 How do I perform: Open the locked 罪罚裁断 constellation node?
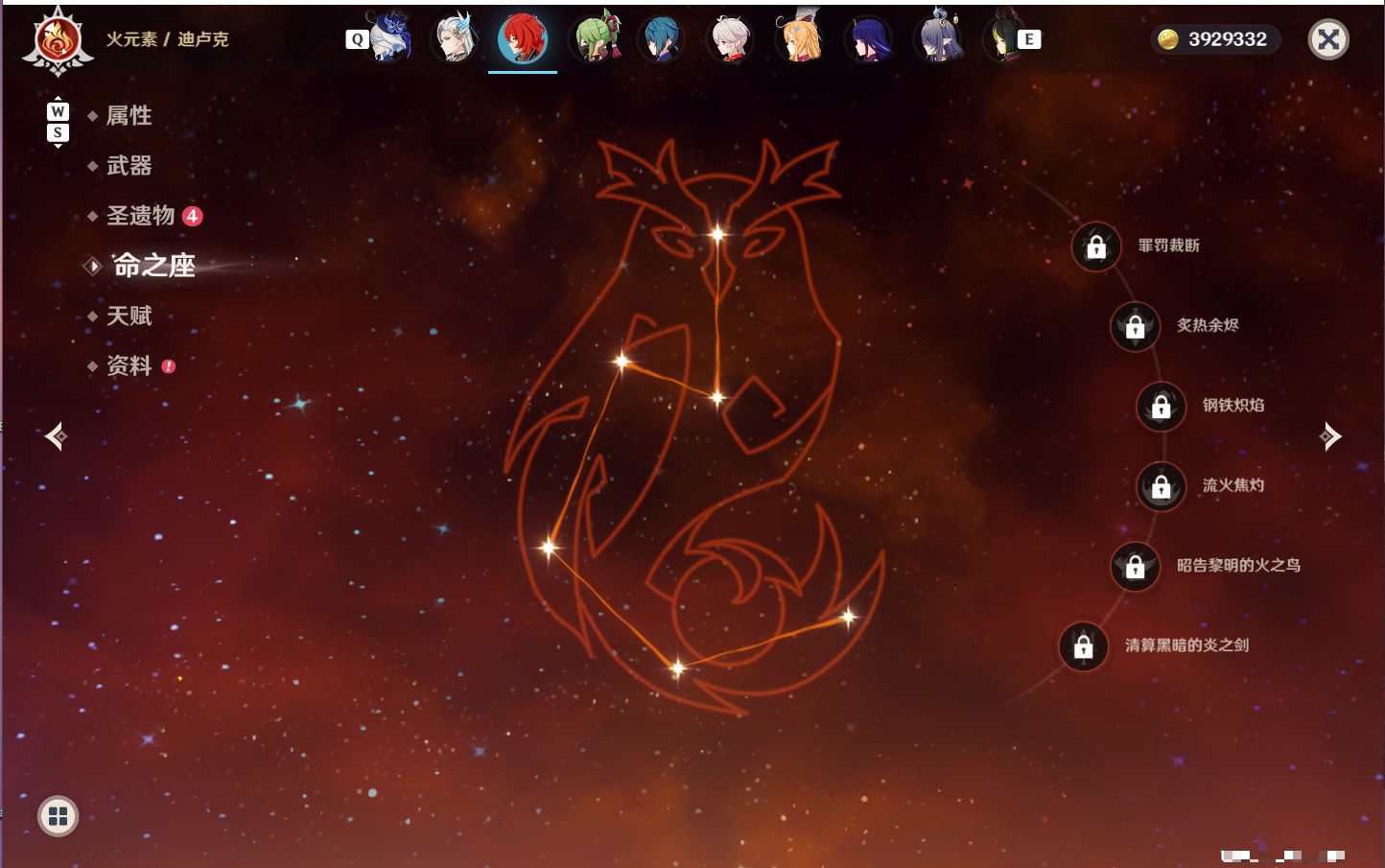click(x=1096, y=247)
